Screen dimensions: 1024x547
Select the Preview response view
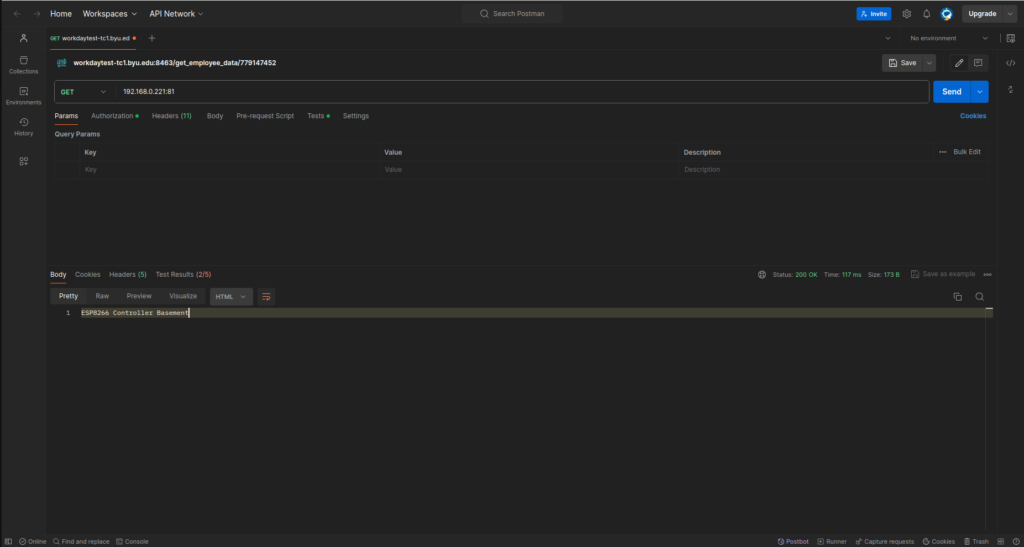click(x=139, y=296)
